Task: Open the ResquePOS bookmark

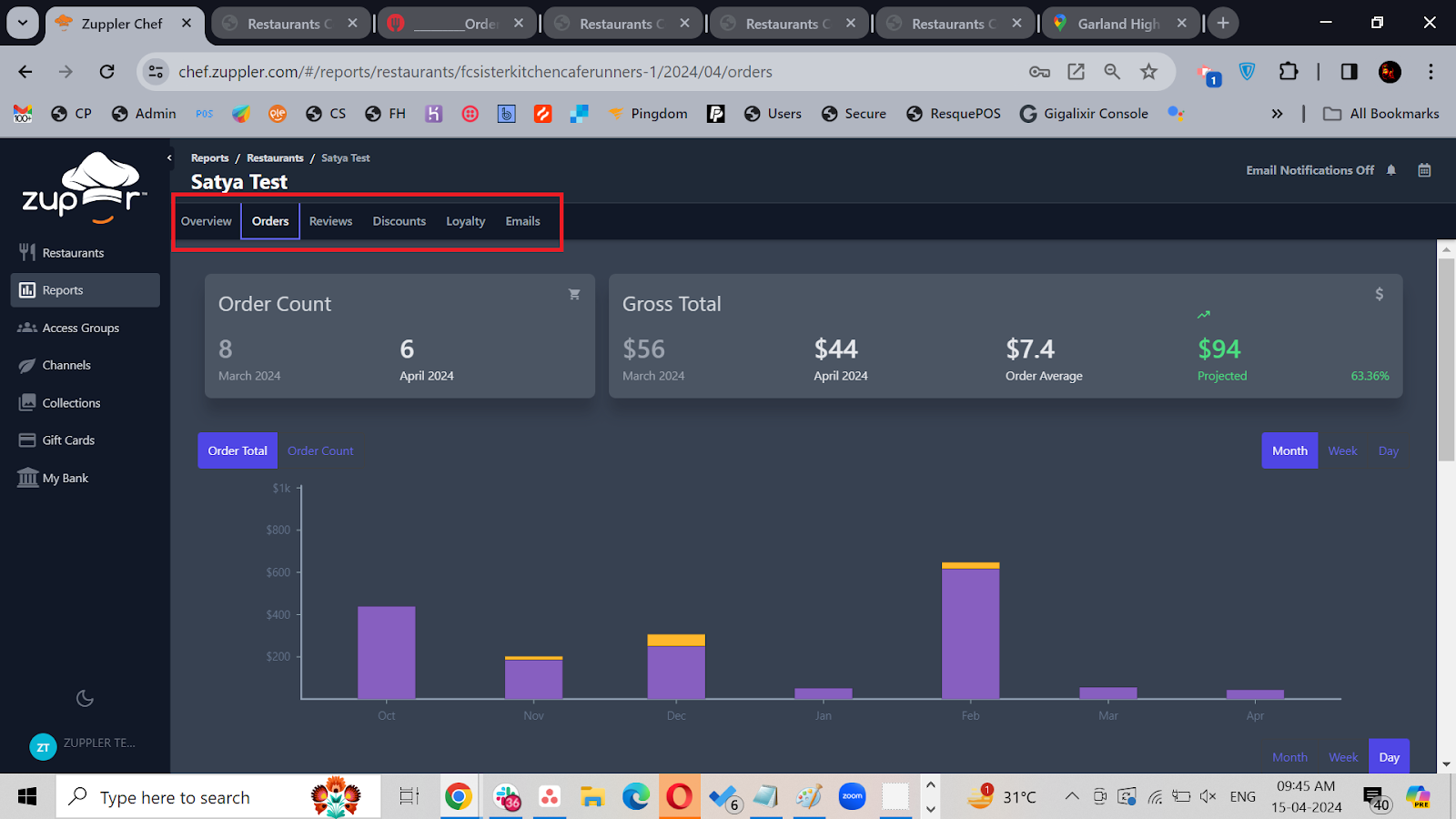Action: point(954,114)
